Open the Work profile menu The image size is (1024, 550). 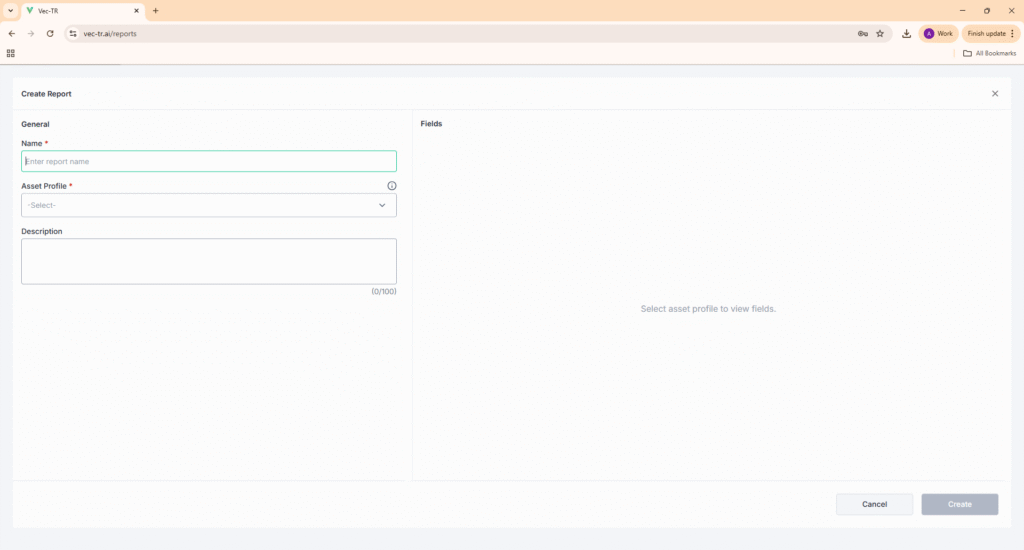[938, 33]
